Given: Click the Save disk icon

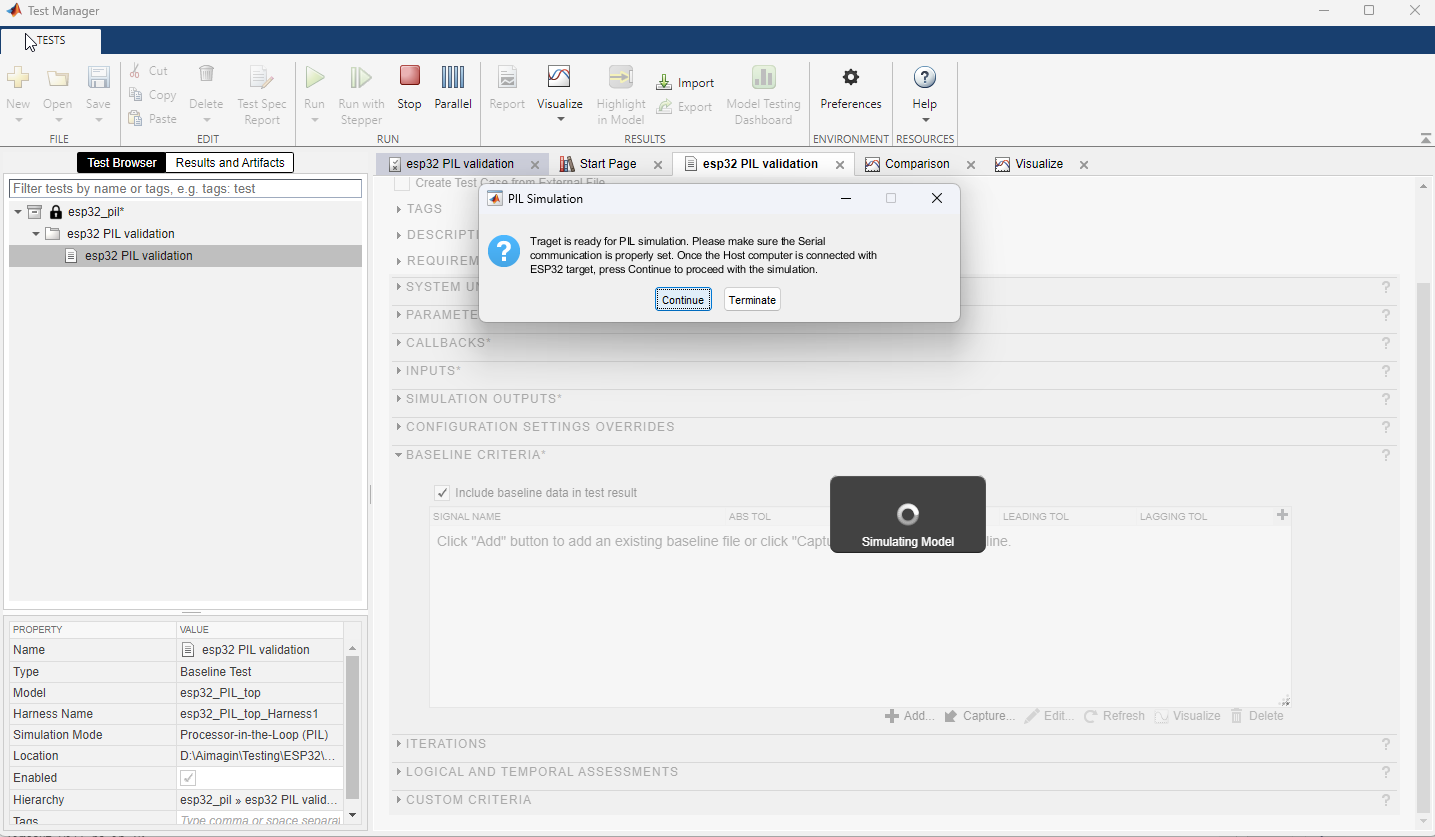Looking at the screenshot, I should pyautogui.click(x=98, y=78).
